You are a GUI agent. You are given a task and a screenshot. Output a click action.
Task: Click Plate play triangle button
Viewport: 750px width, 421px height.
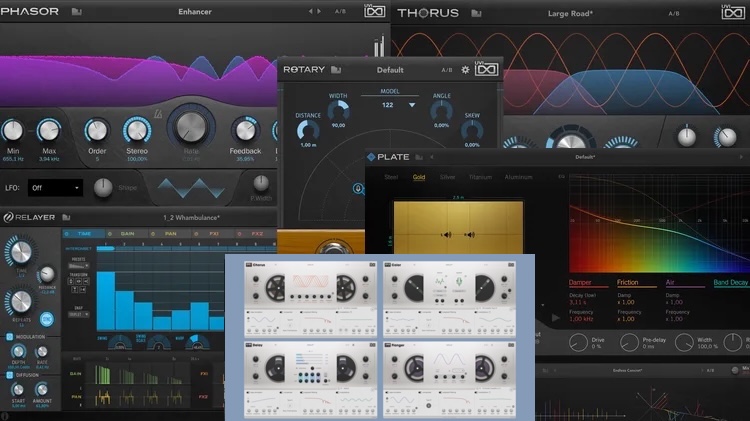click(x=555, y=318)
